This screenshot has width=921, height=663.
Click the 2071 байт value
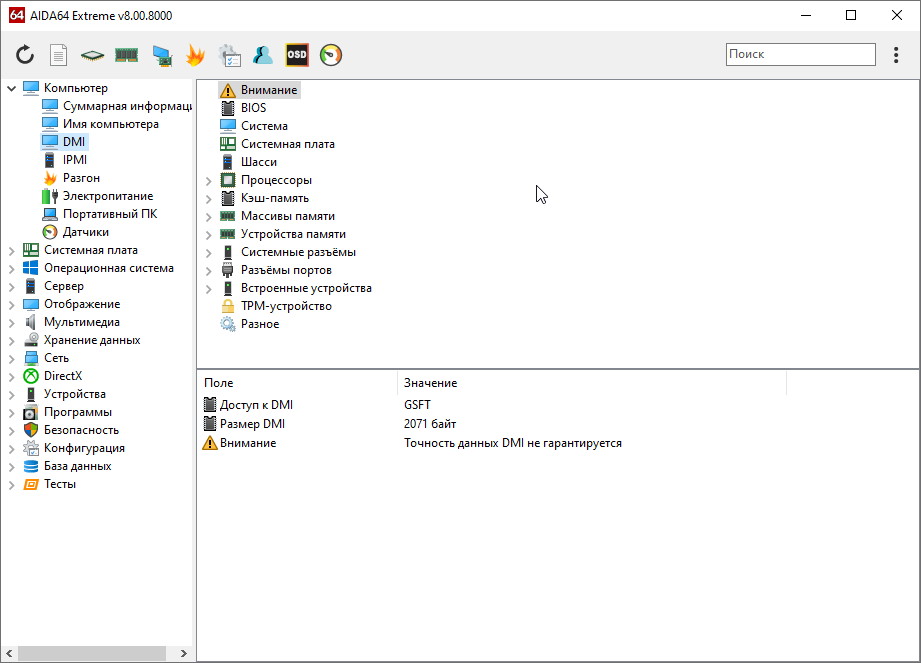point(430,424)
